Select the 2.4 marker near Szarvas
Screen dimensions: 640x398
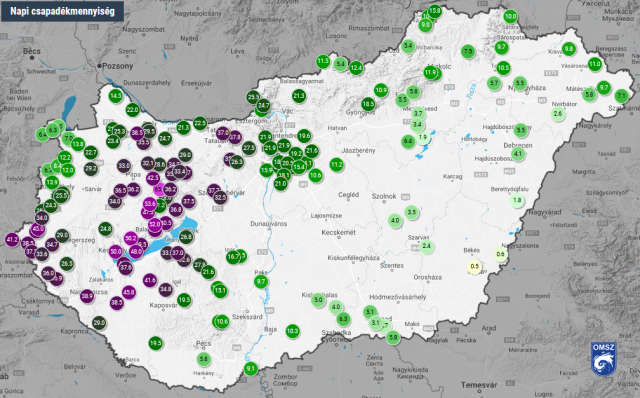coord(427,246)
